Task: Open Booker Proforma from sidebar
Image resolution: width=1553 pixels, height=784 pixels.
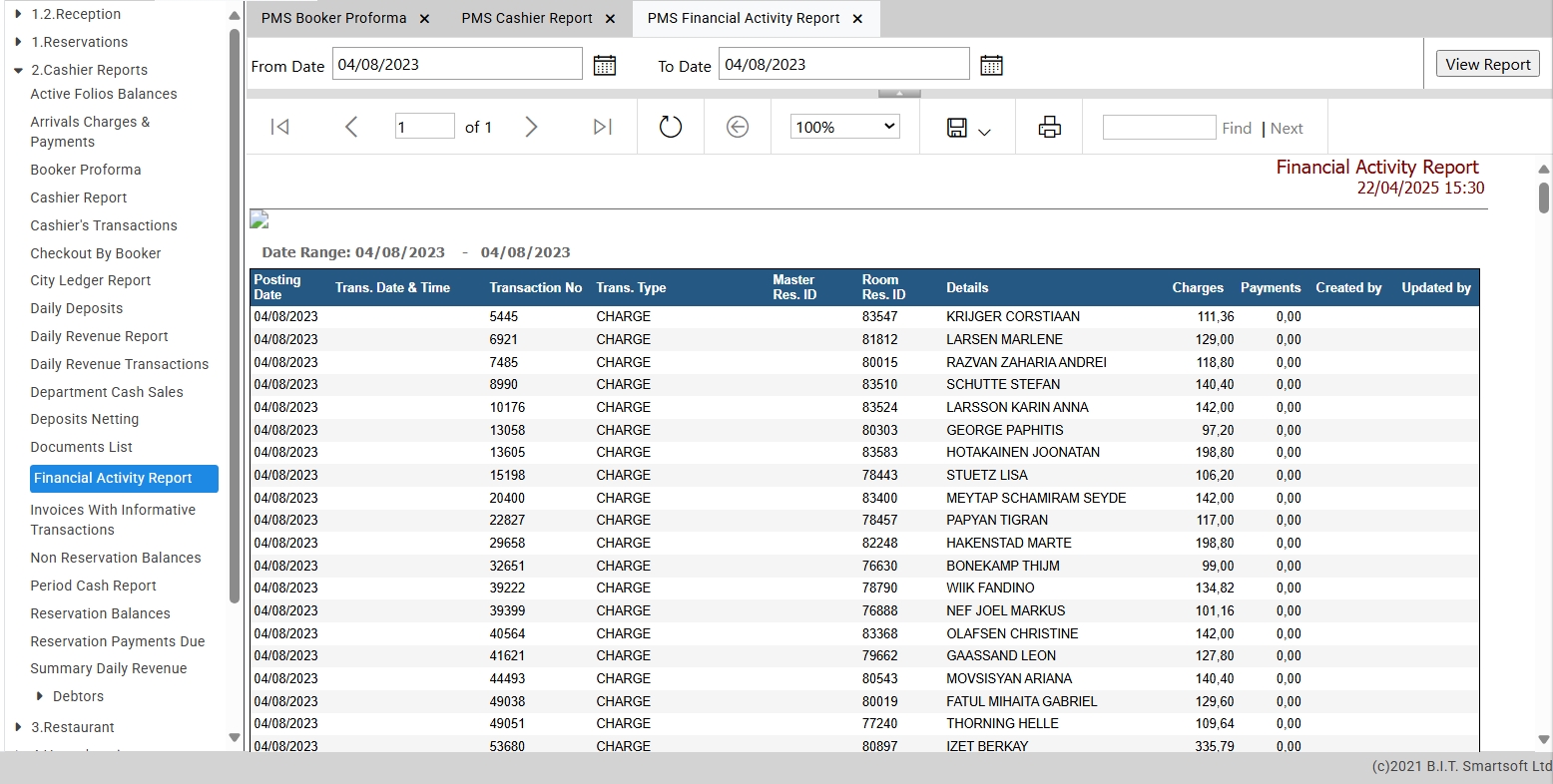Action: click(x=86, y=170)
